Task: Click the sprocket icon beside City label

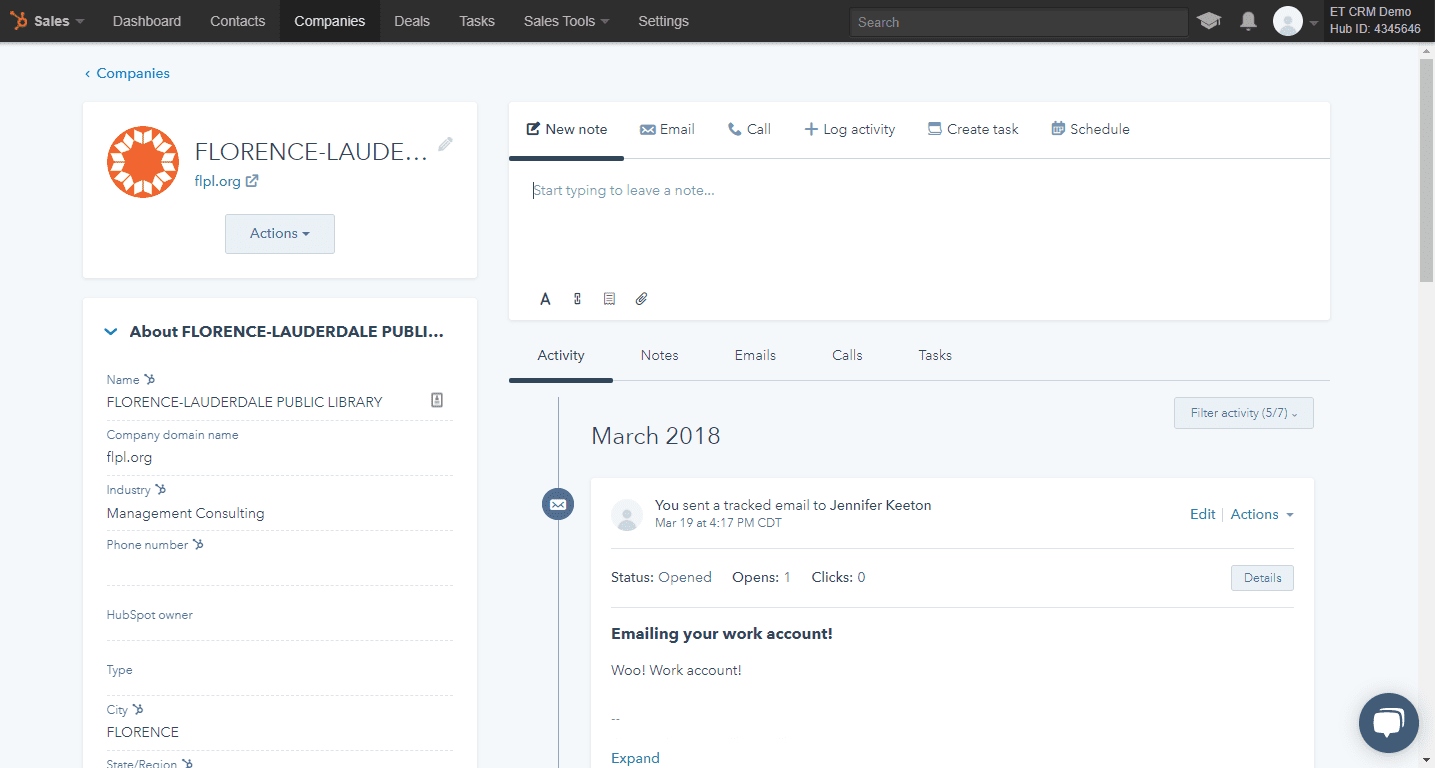Action: [x=138, y=709]
